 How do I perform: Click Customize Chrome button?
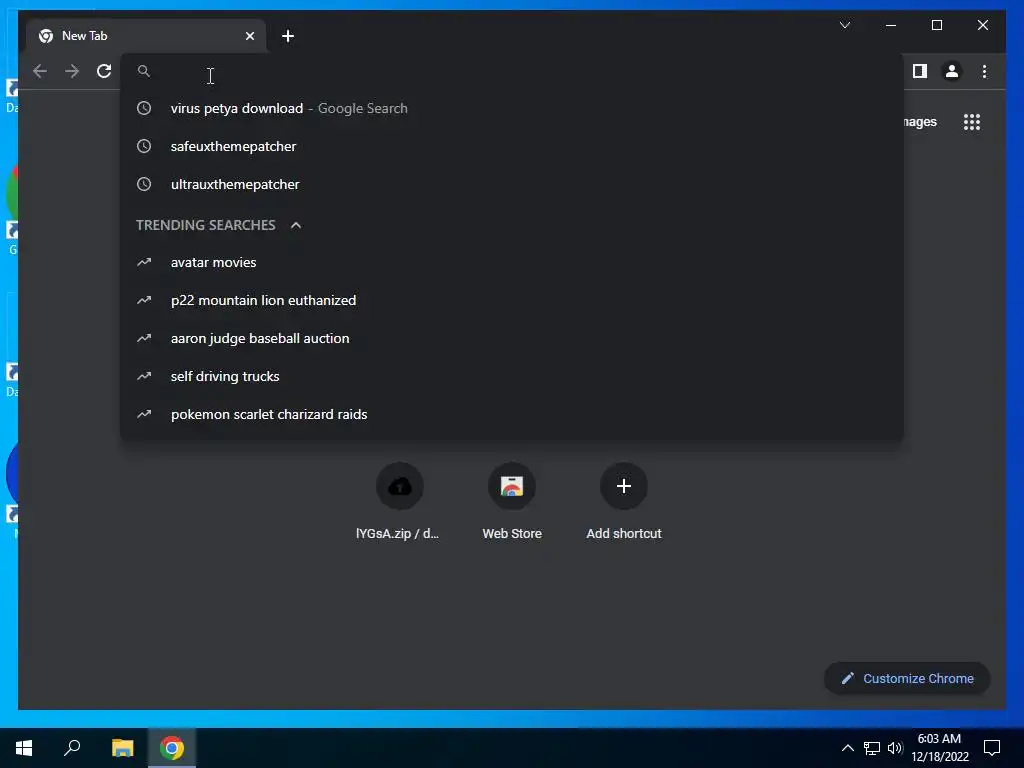click(x=907, y=679)
